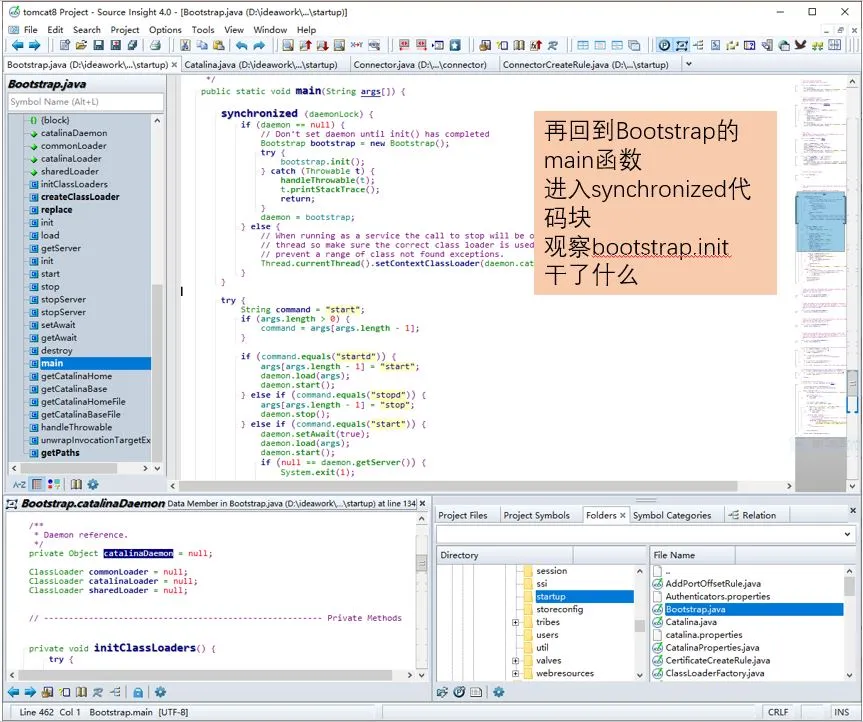Click the Symbol Name search field
Viewport: 863px width, 722px height.
[86, 102]
